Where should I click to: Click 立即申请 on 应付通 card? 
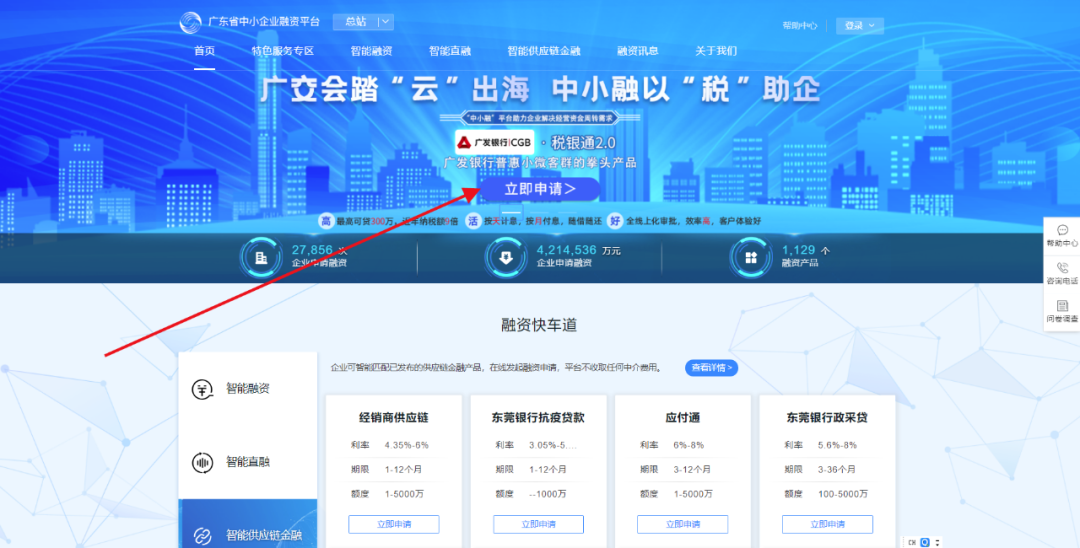(683, 524)
